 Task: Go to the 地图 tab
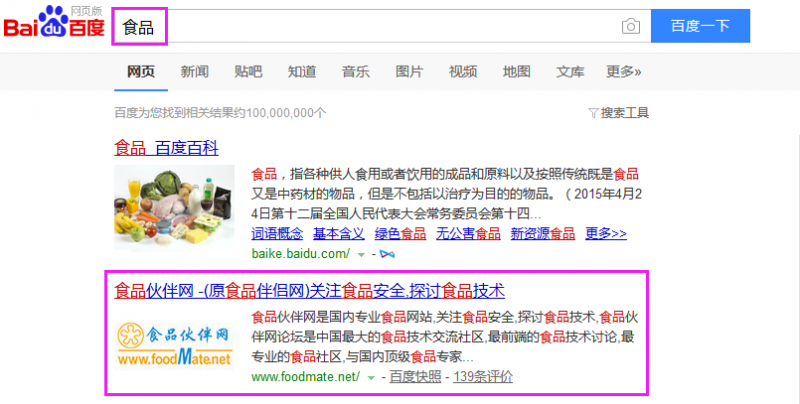(x=516, y=71)
